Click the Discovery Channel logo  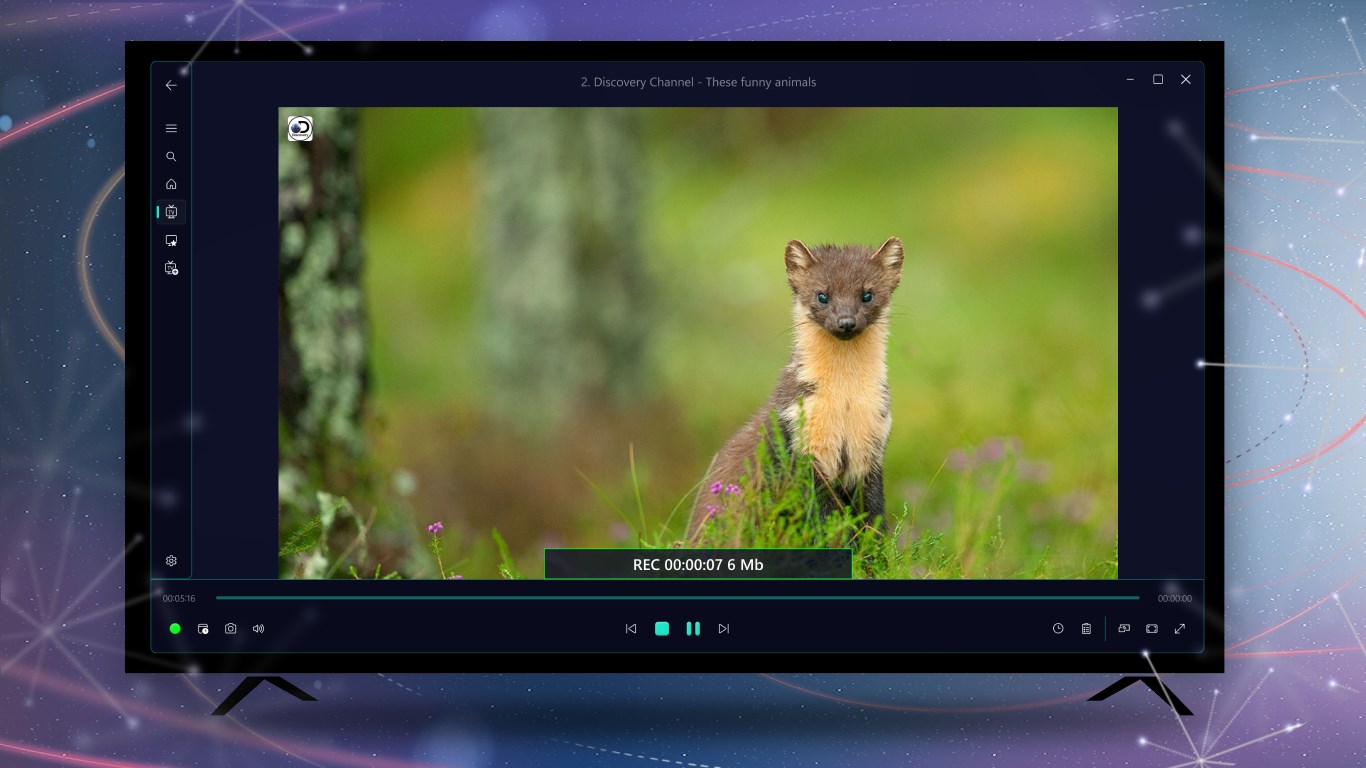(300, 129)
